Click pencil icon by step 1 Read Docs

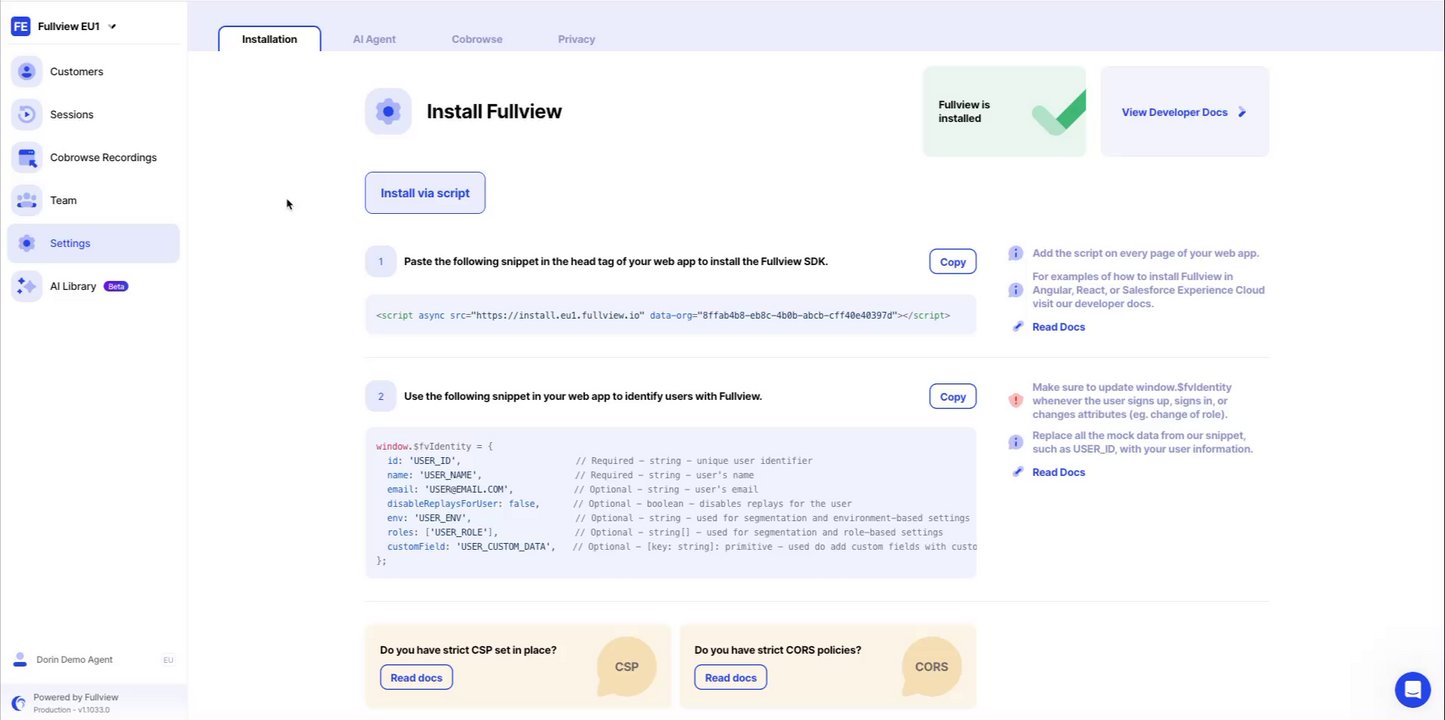[1018, 326]
